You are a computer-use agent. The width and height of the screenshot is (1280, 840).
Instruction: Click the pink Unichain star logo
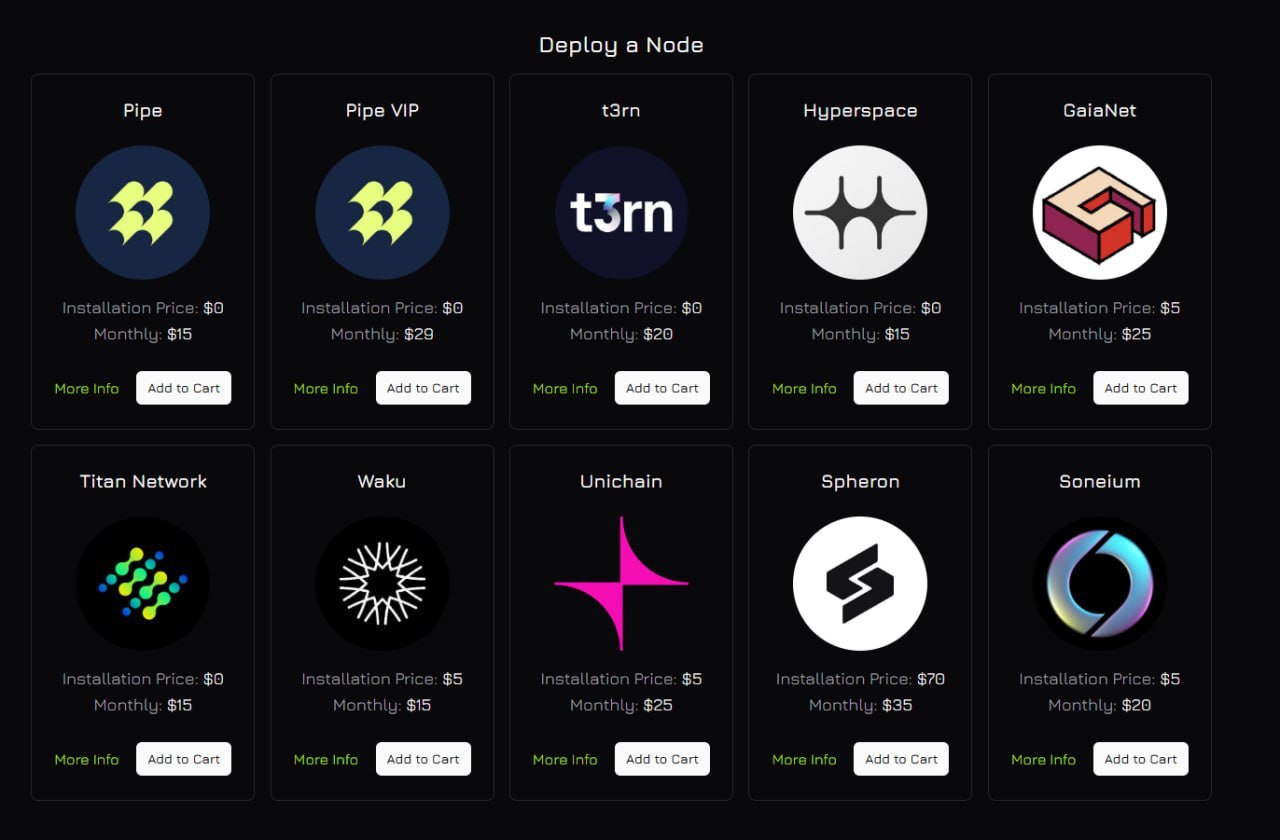pyautogui.click(x=621, y=584)
